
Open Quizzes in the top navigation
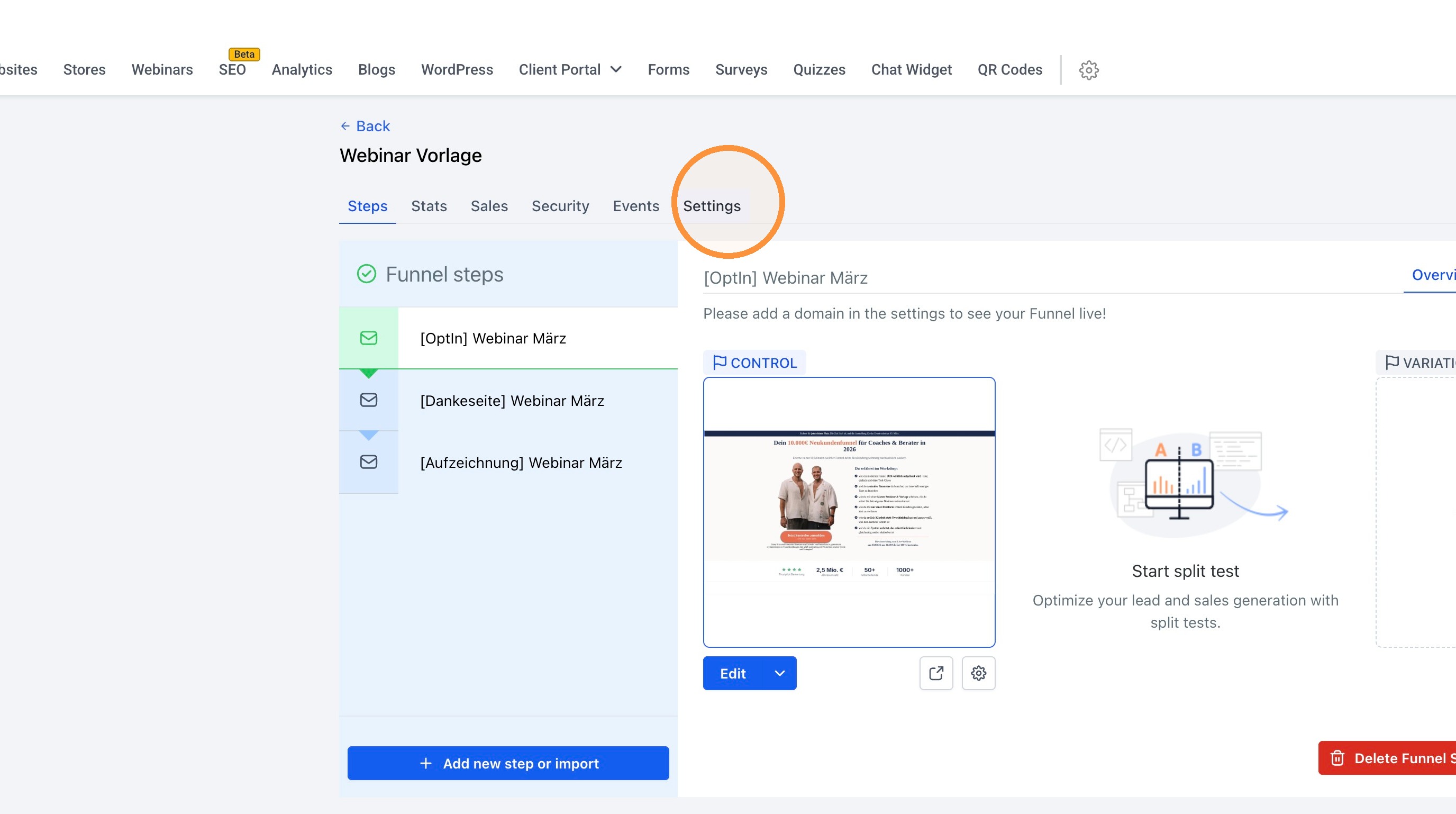tap(819, 69)
